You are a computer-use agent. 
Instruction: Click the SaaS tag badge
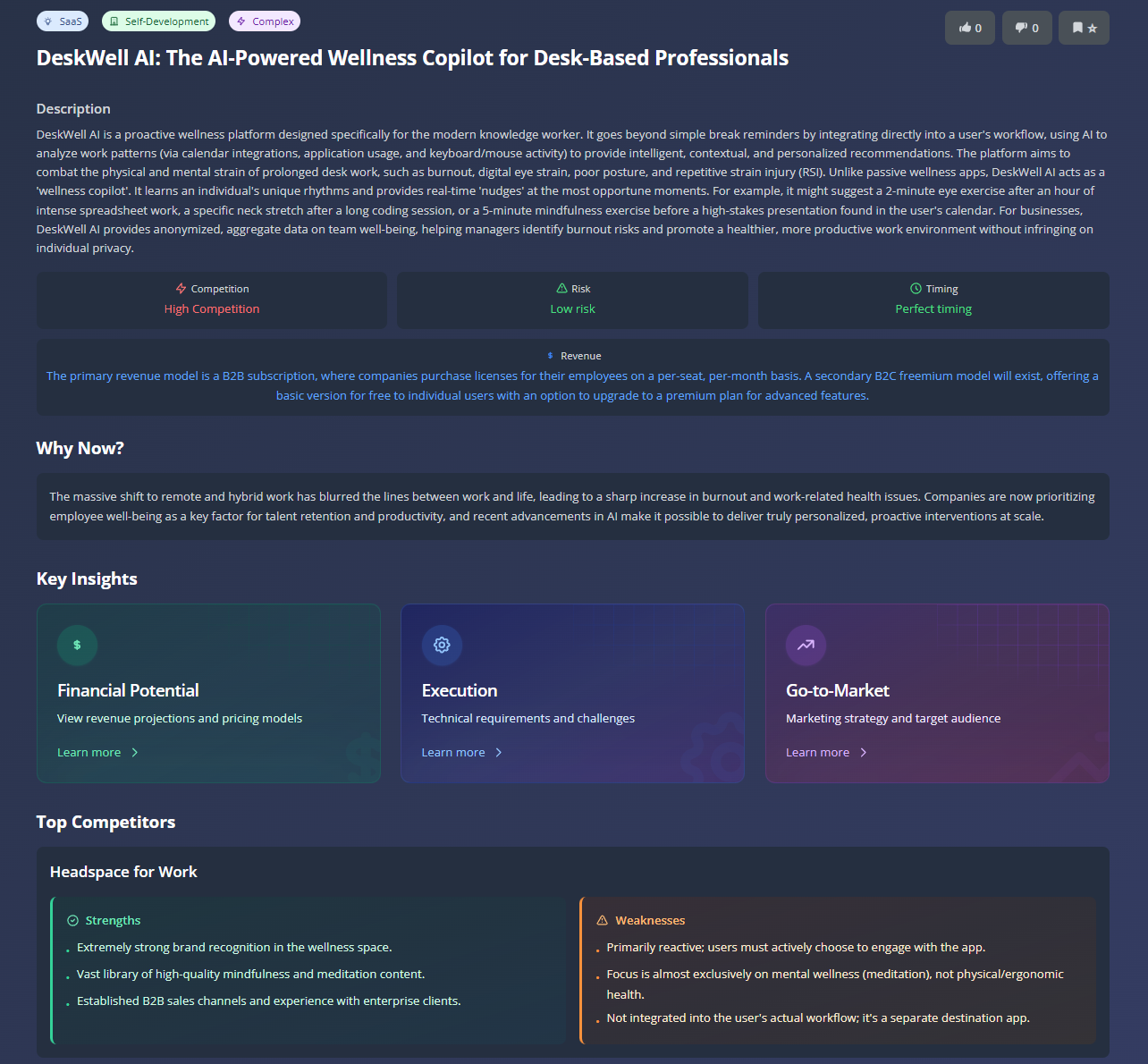pyautogui.click(x=63, y=21)
